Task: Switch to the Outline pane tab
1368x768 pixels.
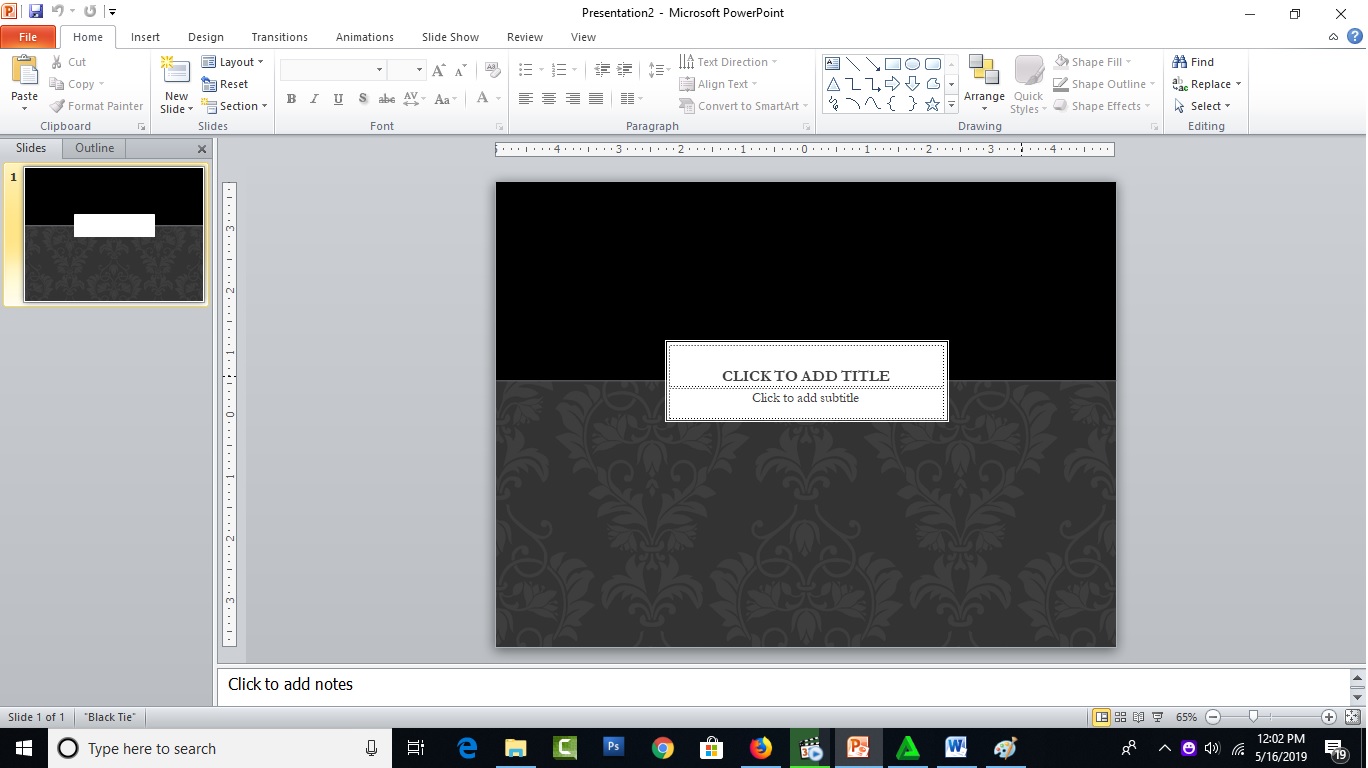Action: tap(94, 148)
